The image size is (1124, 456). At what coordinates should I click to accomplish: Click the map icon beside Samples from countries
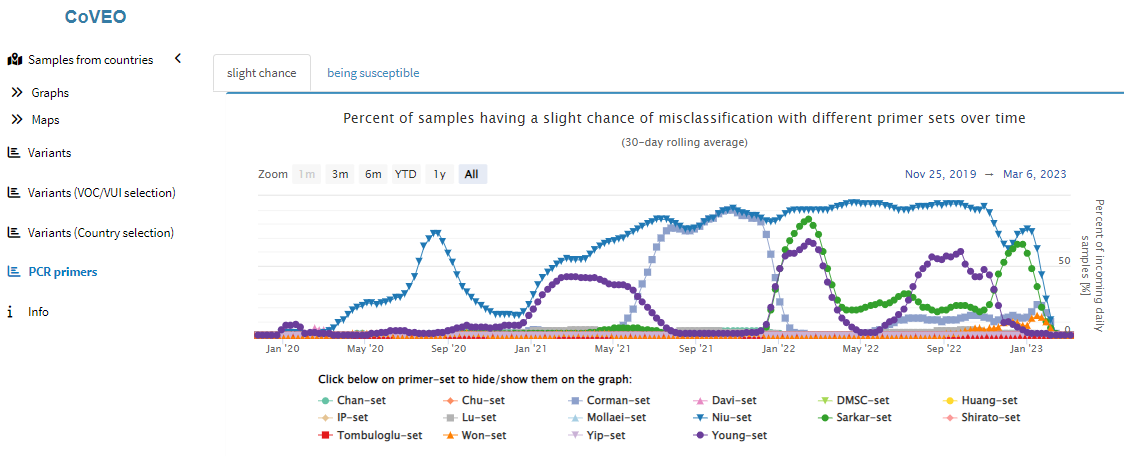pyautogui.click(x=15, y=60)
